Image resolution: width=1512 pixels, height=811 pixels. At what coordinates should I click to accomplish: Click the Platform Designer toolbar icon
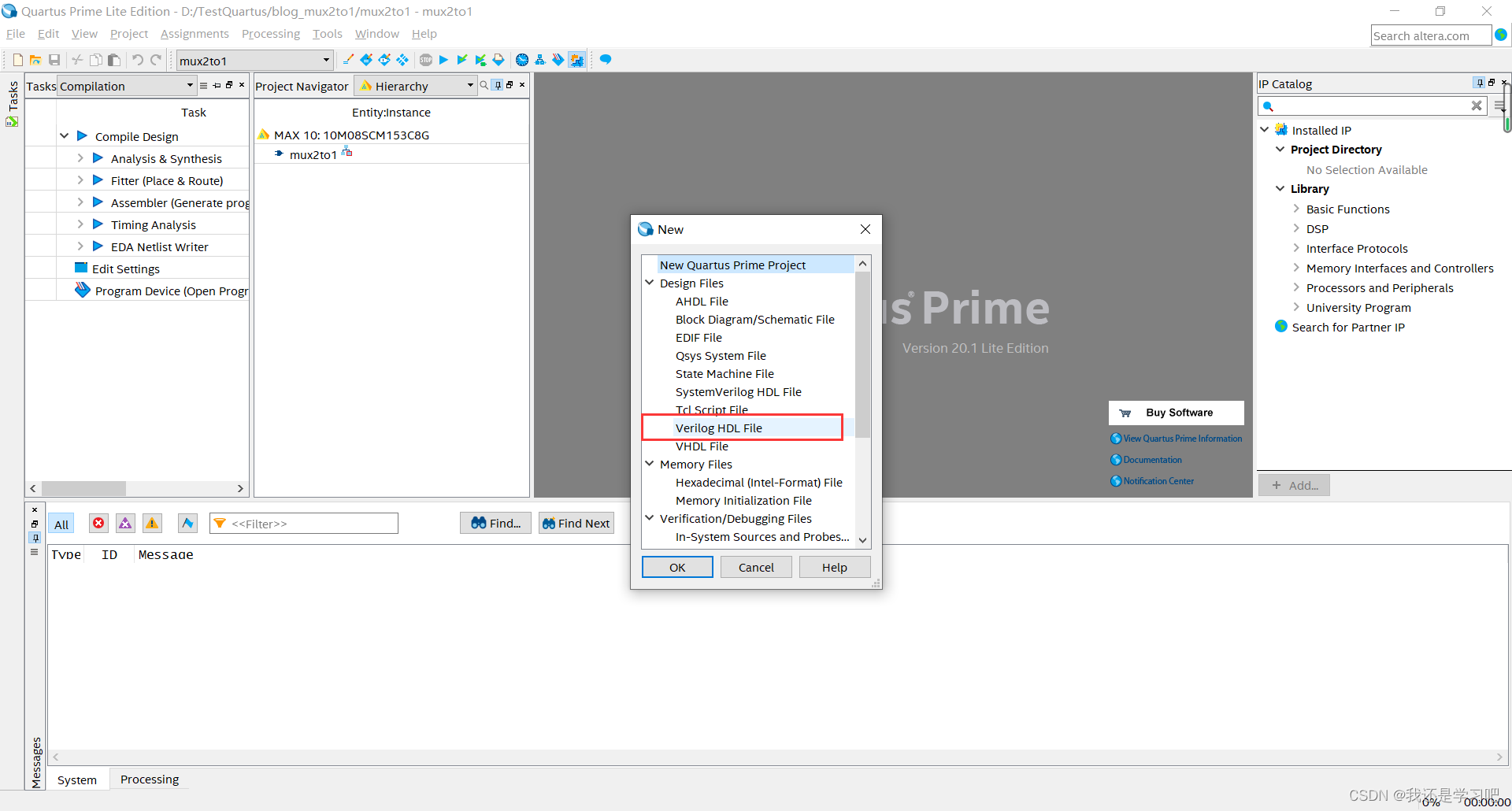click(x=577, y=60)
